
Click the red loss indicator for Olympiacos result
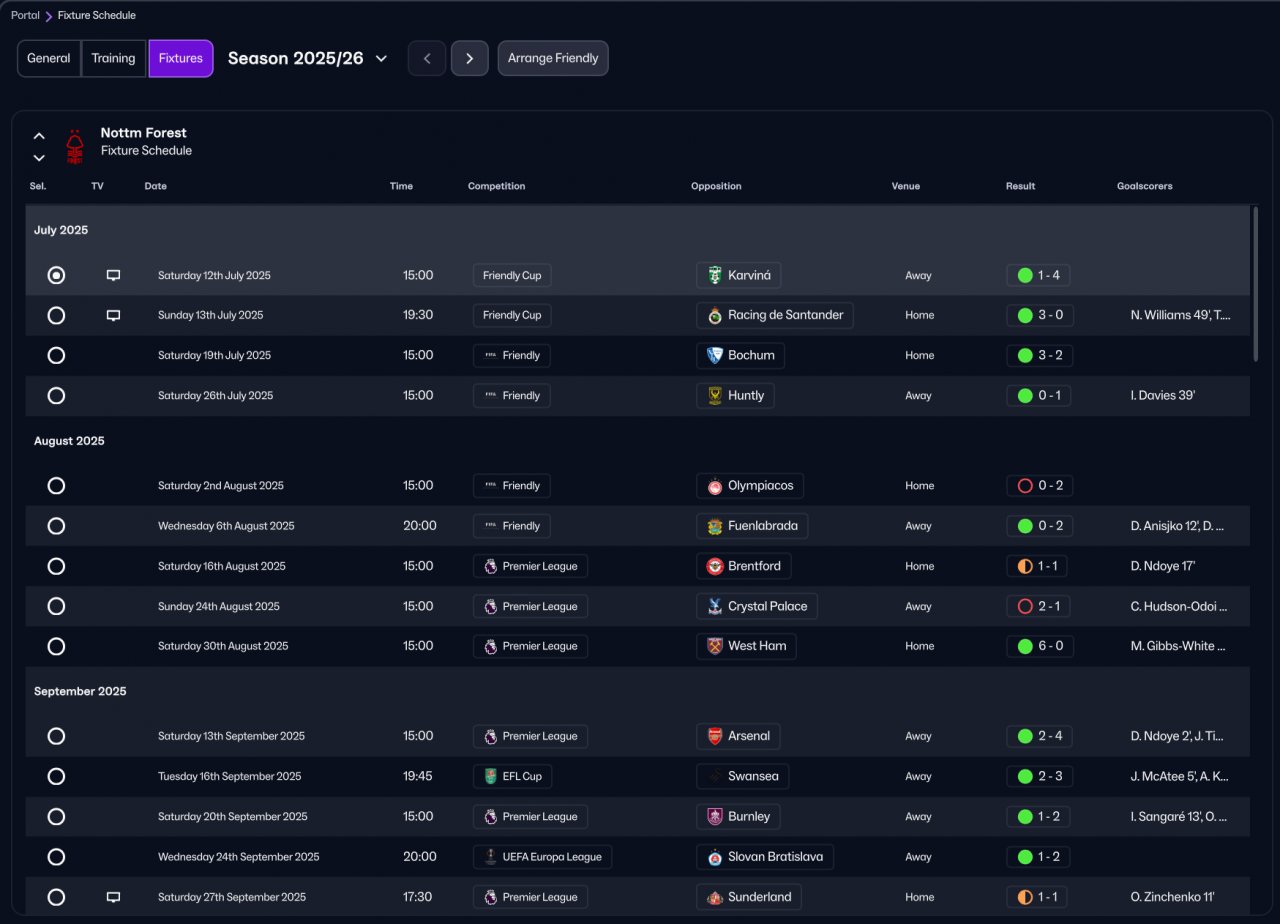coord(1024,486)
